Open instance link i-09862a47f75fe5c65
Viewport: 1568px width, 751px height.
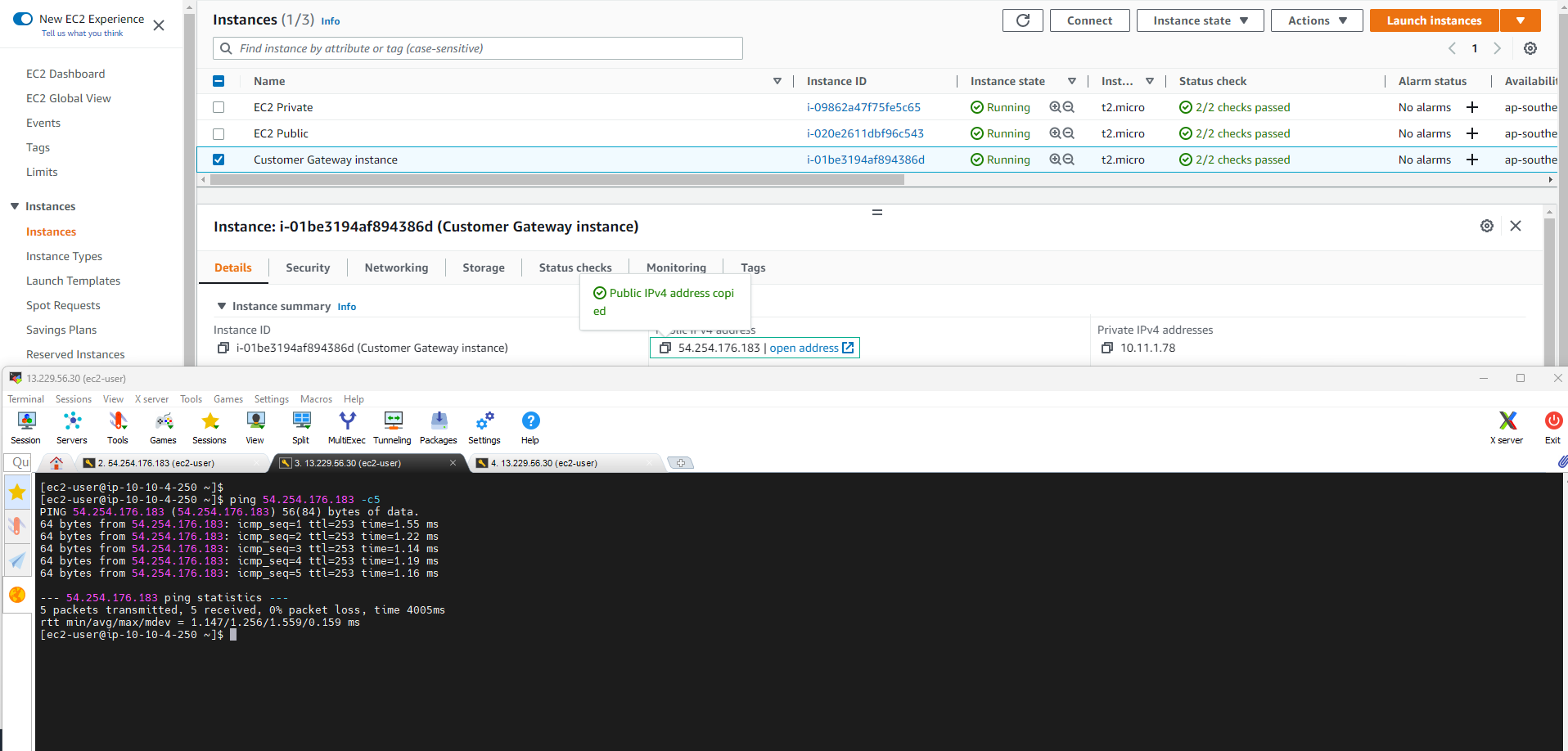[863, 107]
